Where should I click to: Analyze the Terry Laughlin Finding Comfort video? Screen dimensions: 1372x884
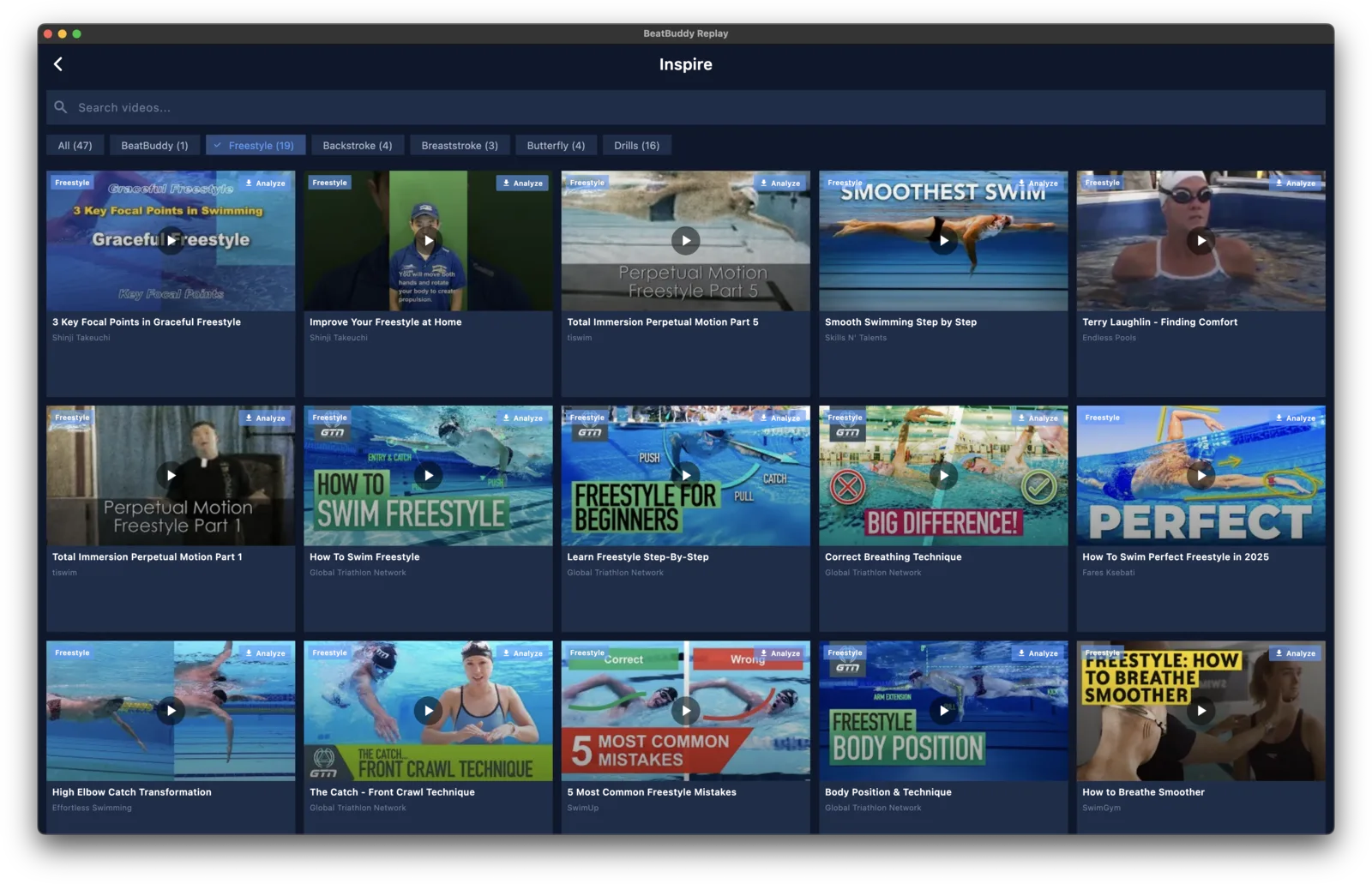pos(1296,183)
